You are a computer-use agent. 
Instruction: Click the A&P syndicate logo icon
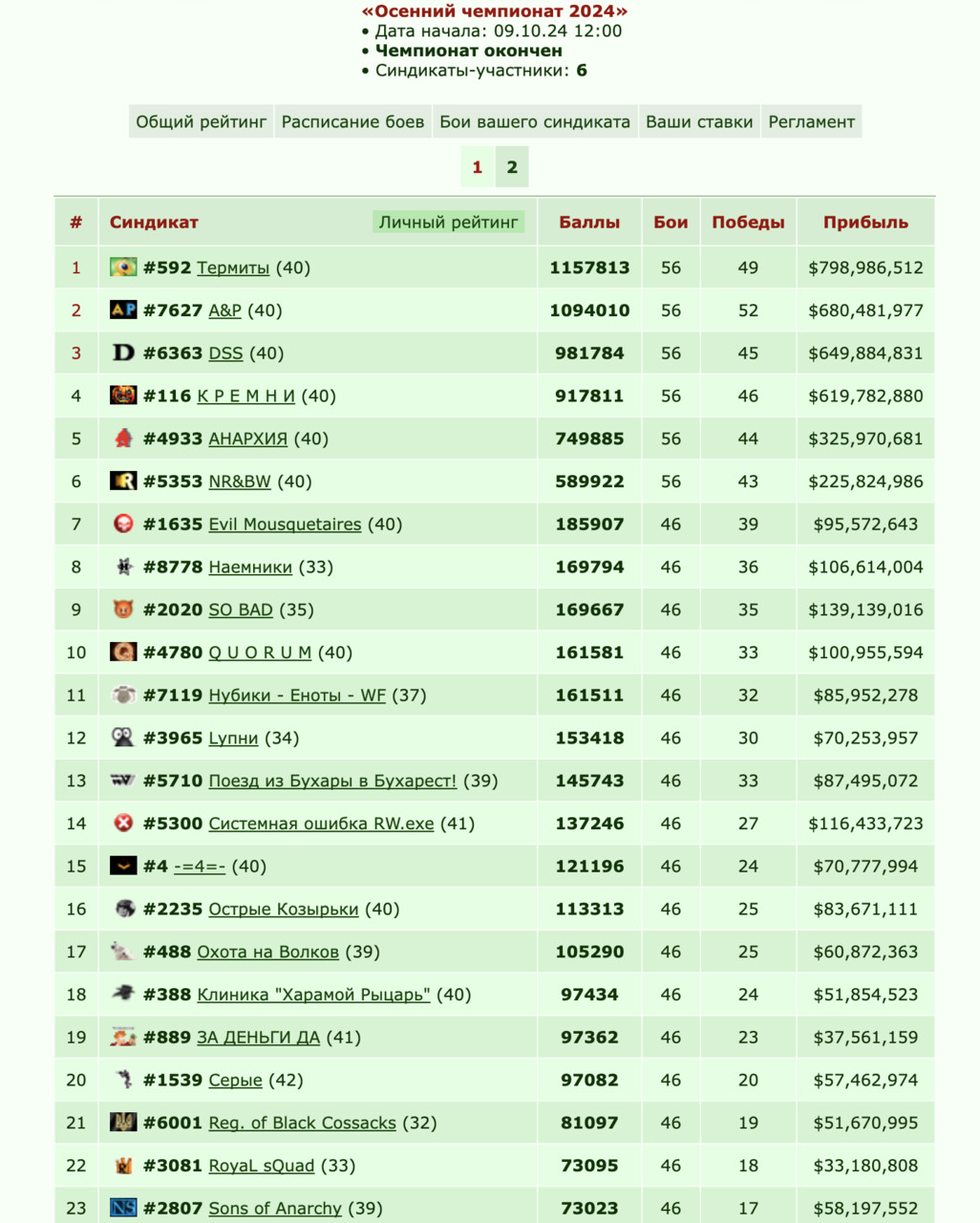tap(123, 310)
